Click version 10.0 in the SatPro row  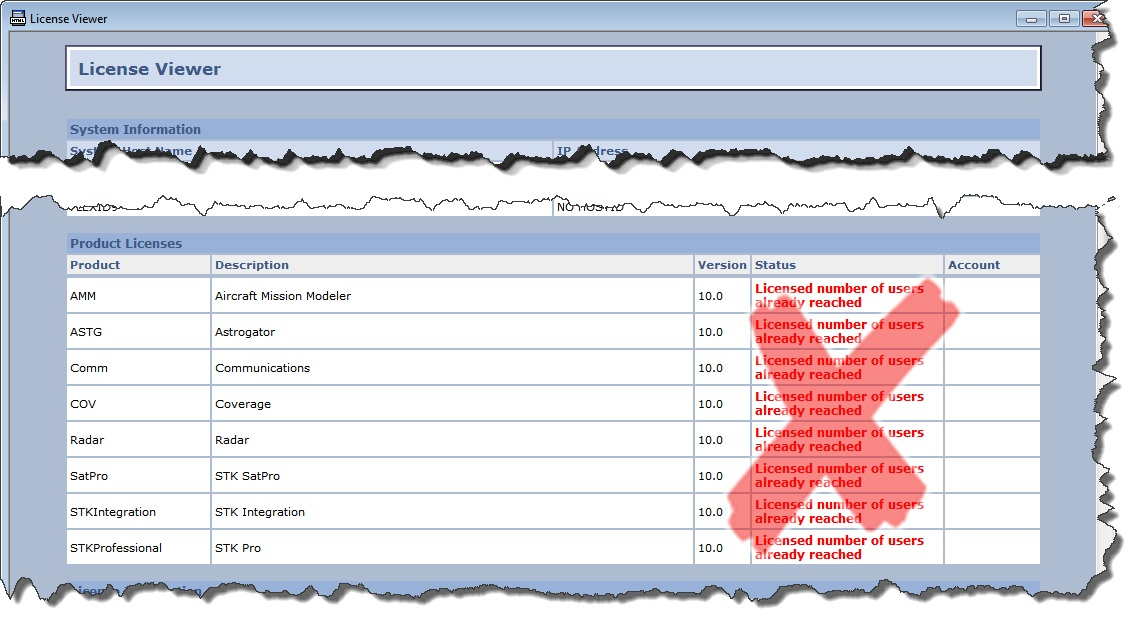click(711, 476)
